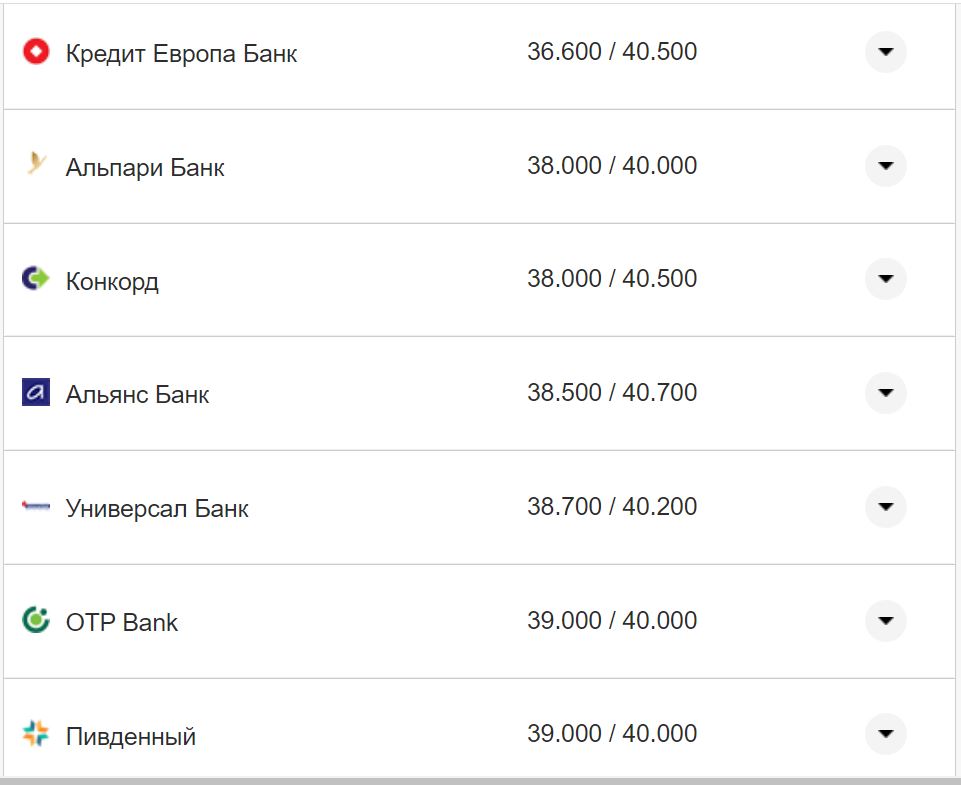
Task: Click Альянс Банк rate 38.500 / 40.700
Action: pos(612,393)
